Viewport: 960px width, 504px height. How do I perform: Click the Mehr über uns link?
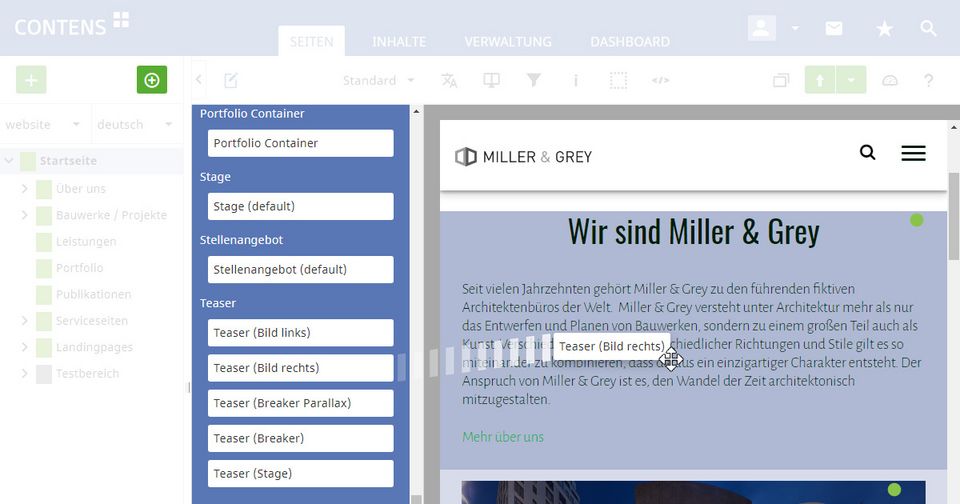pos(503,437)
